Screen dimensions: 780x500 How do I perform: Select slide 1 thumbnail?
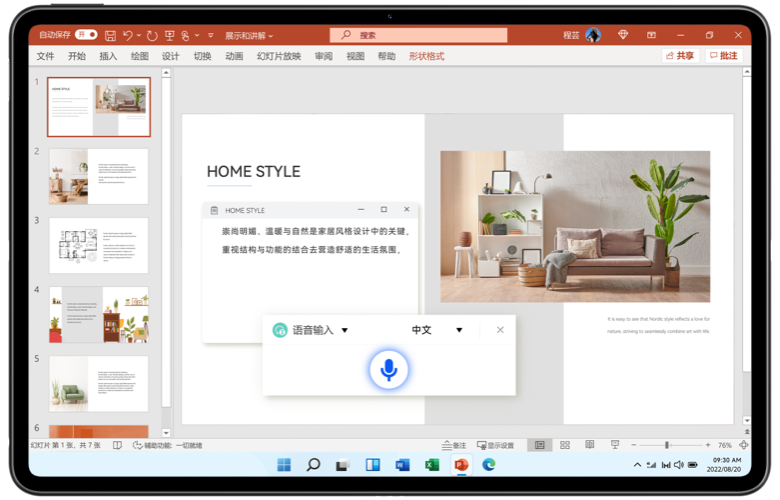(98, 107)
